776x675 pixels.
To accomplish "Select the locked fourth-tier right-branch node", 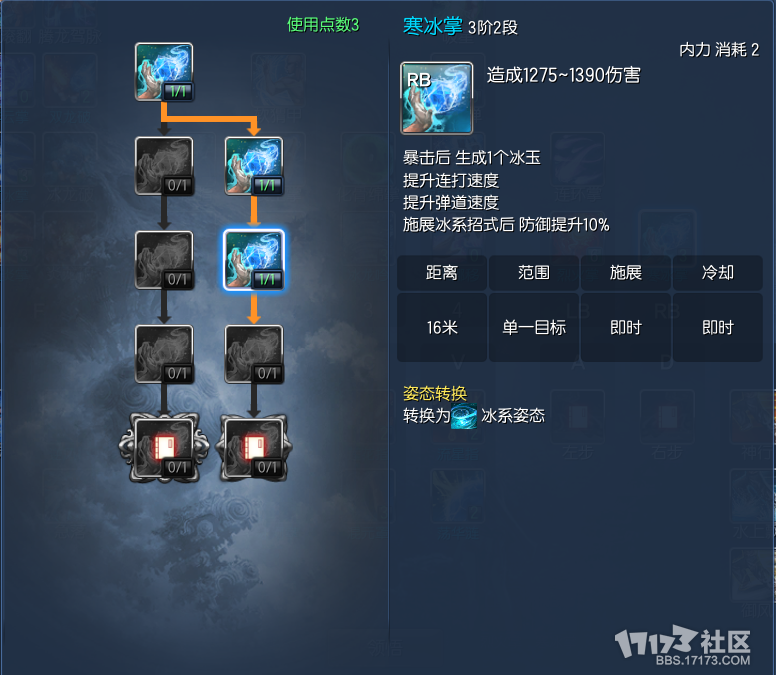I will pyautogui.click(x=254, y=354).
